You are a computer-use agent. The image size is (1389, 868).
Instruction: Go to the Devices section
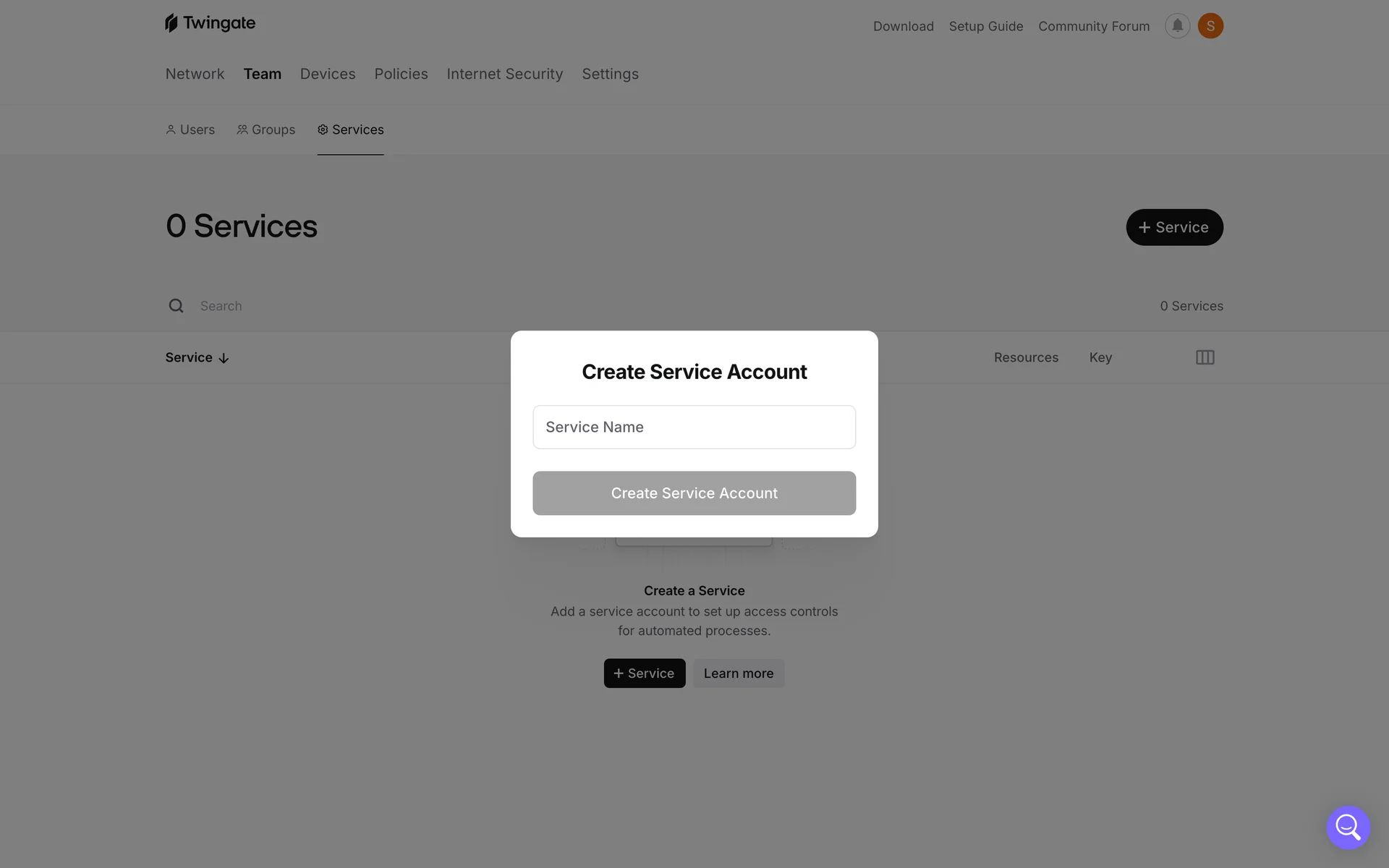(328, 74)
